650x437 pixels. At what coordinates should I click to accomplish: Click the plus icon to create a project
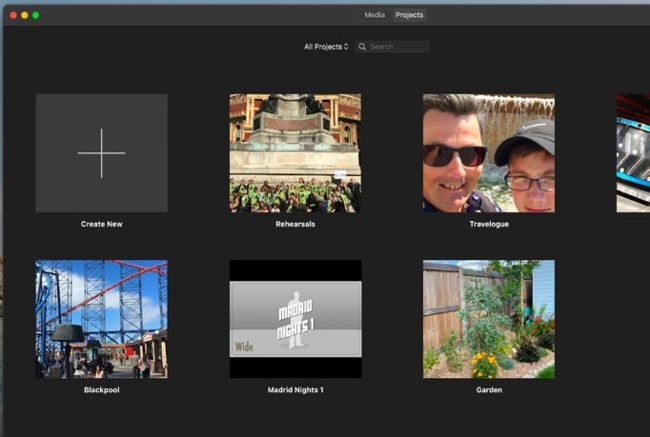(101, 153)
